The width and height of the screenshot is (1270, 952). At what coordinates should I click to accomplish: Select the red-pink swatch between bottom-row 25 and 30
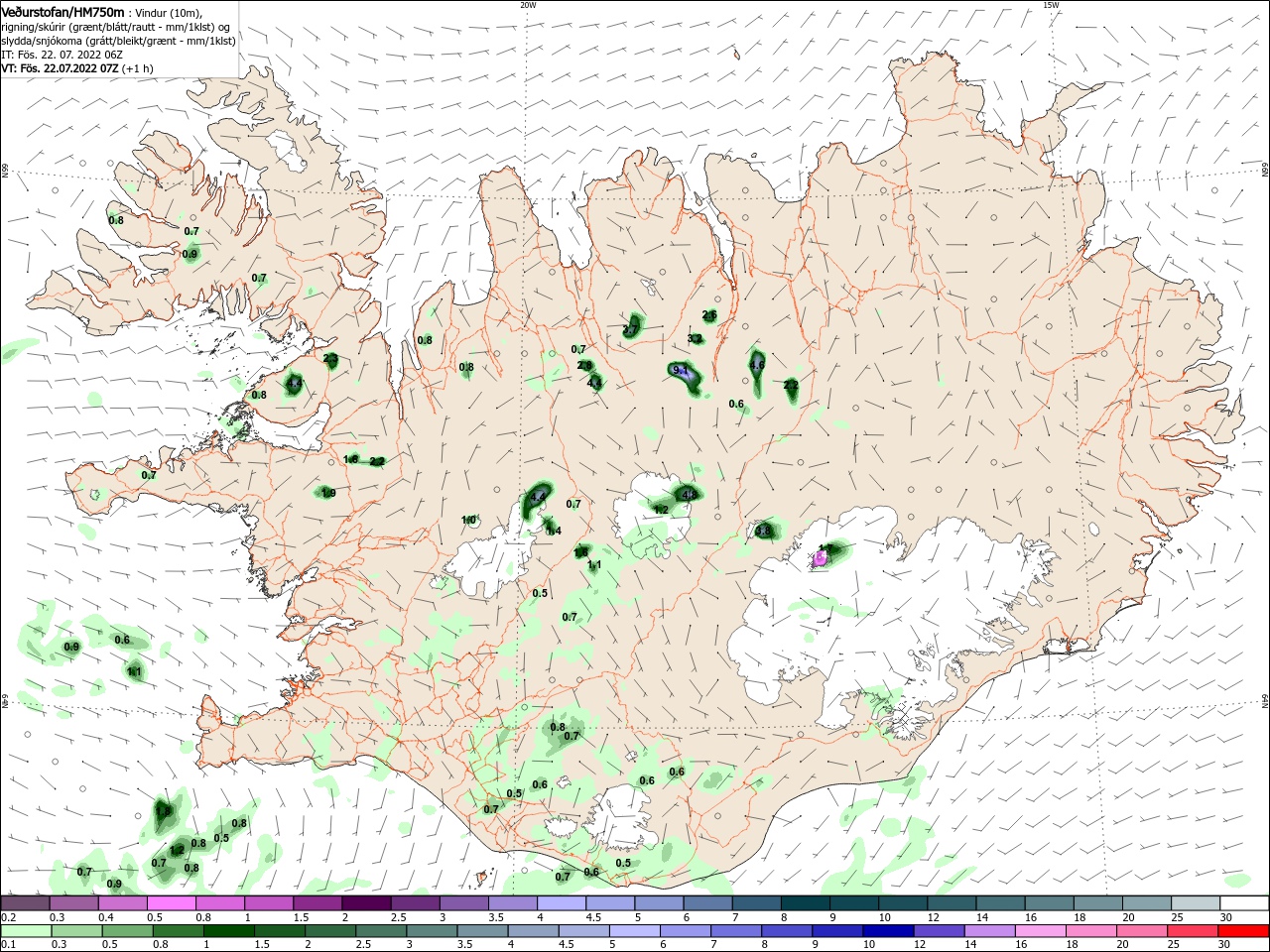pyautogui.click(x=1194, y=931)
